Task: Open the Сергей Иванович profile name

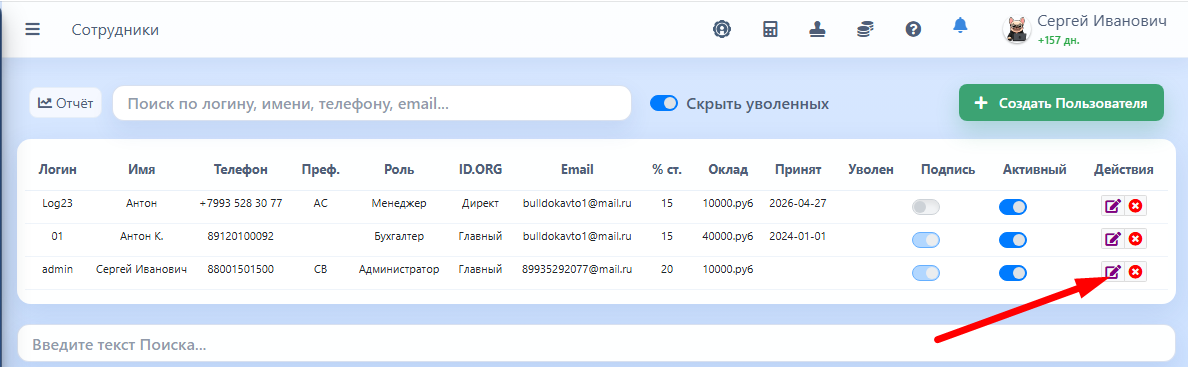Action: 1102,21
